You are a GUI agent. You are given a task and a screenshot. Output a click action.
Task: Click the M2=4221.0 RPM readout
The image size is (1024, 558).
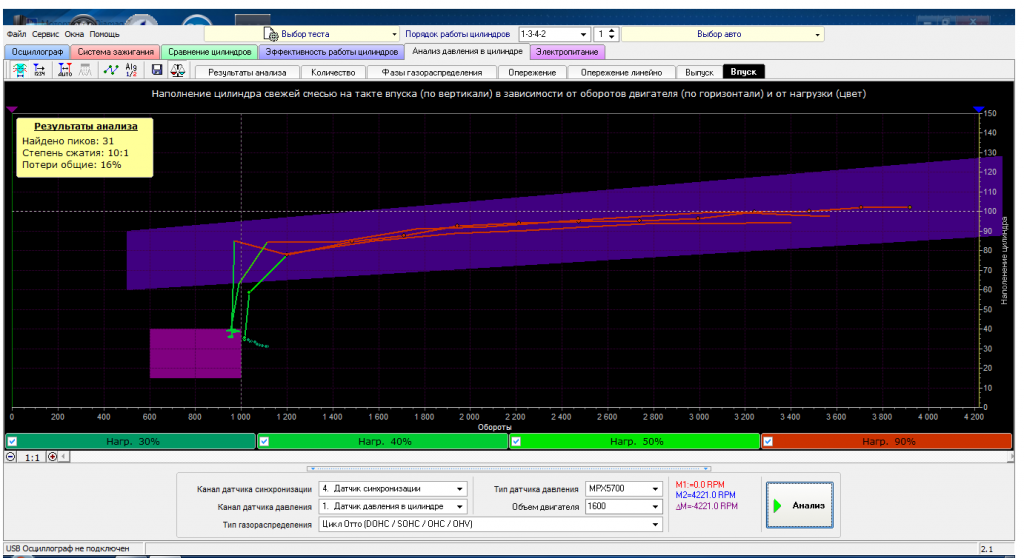tap(705, 495)
